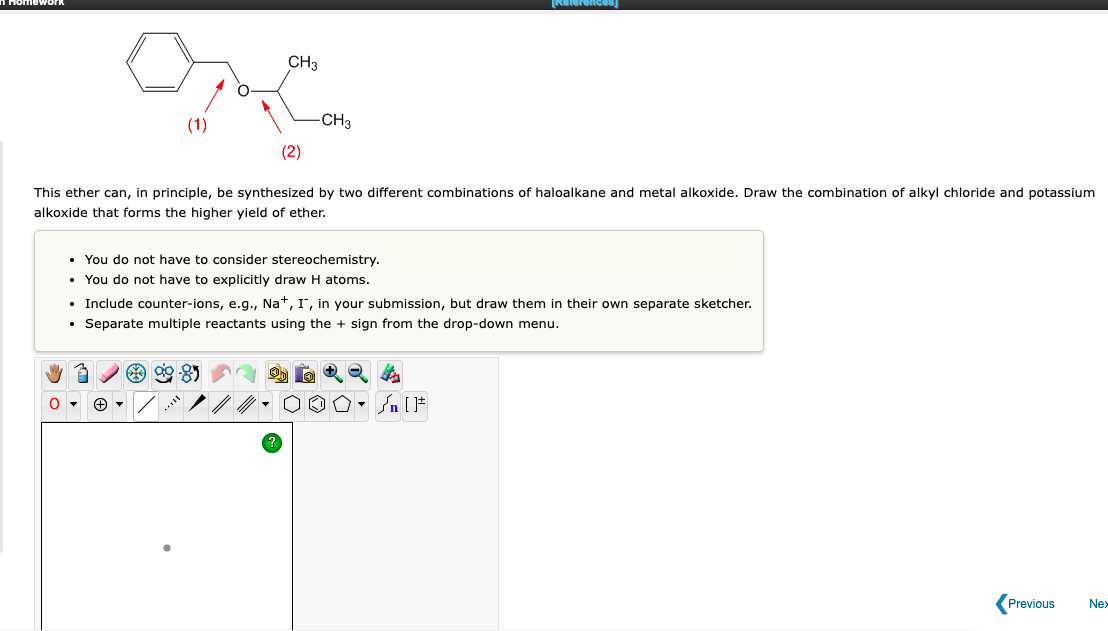Open the atom element dropdown arrow
The image size is (1108, 631).
[x=73, y=405]
